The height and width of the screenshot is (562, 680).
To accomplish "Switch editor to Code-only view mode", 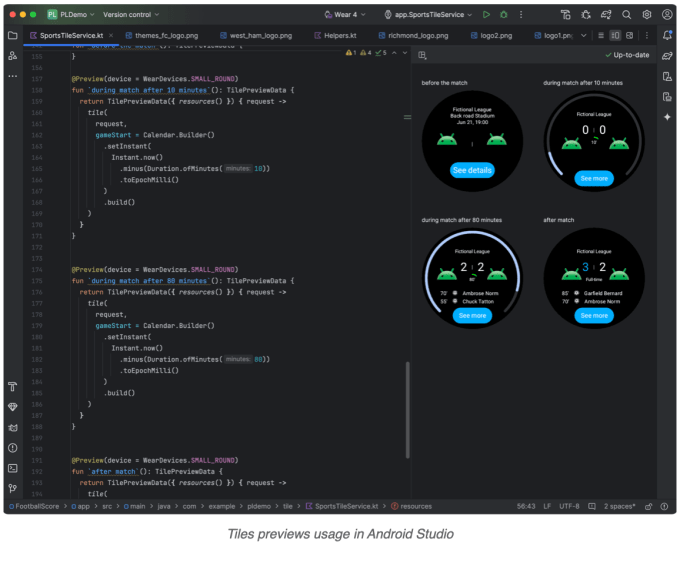I will coord(600,35).
